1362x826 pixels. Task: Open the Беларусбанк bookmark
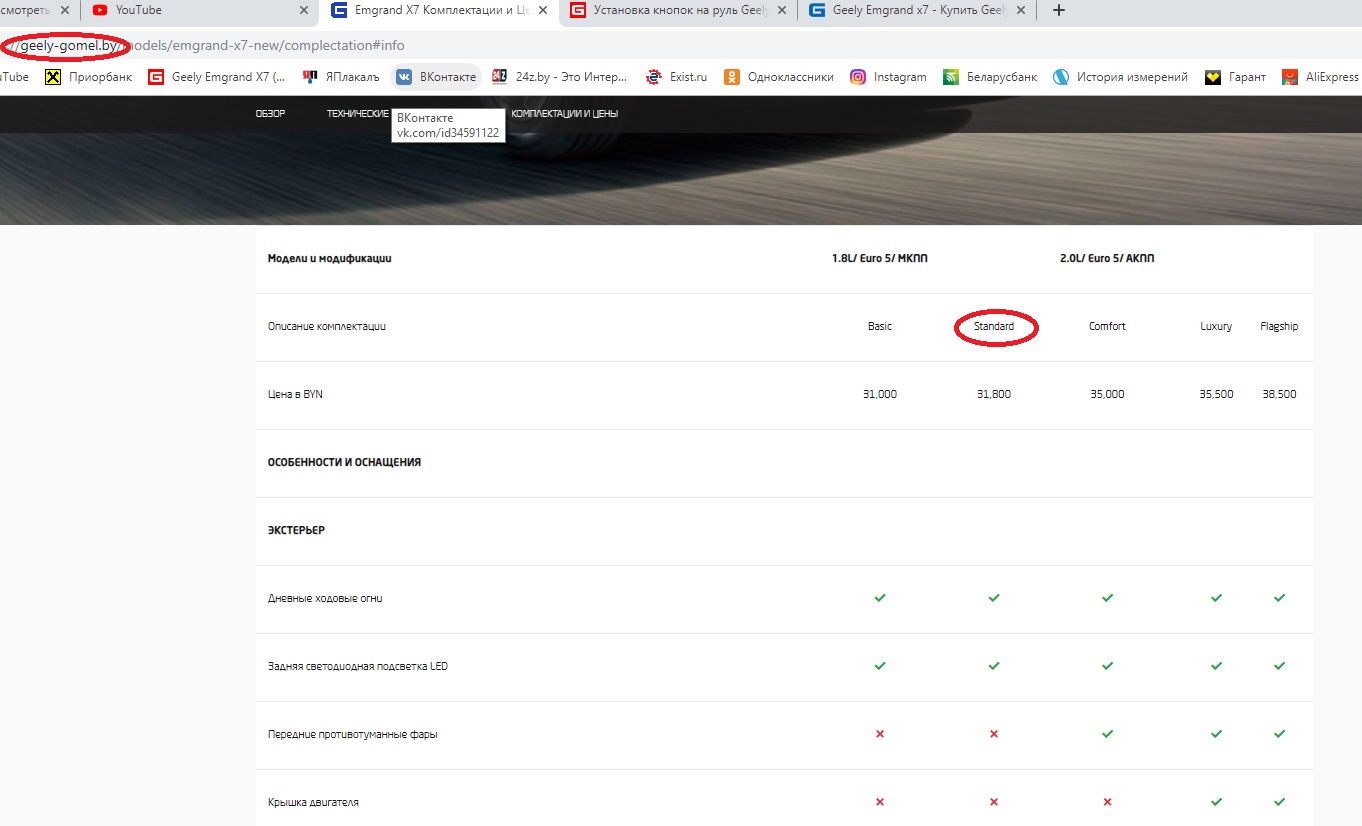pyautogui.click(x=990, y=77)
